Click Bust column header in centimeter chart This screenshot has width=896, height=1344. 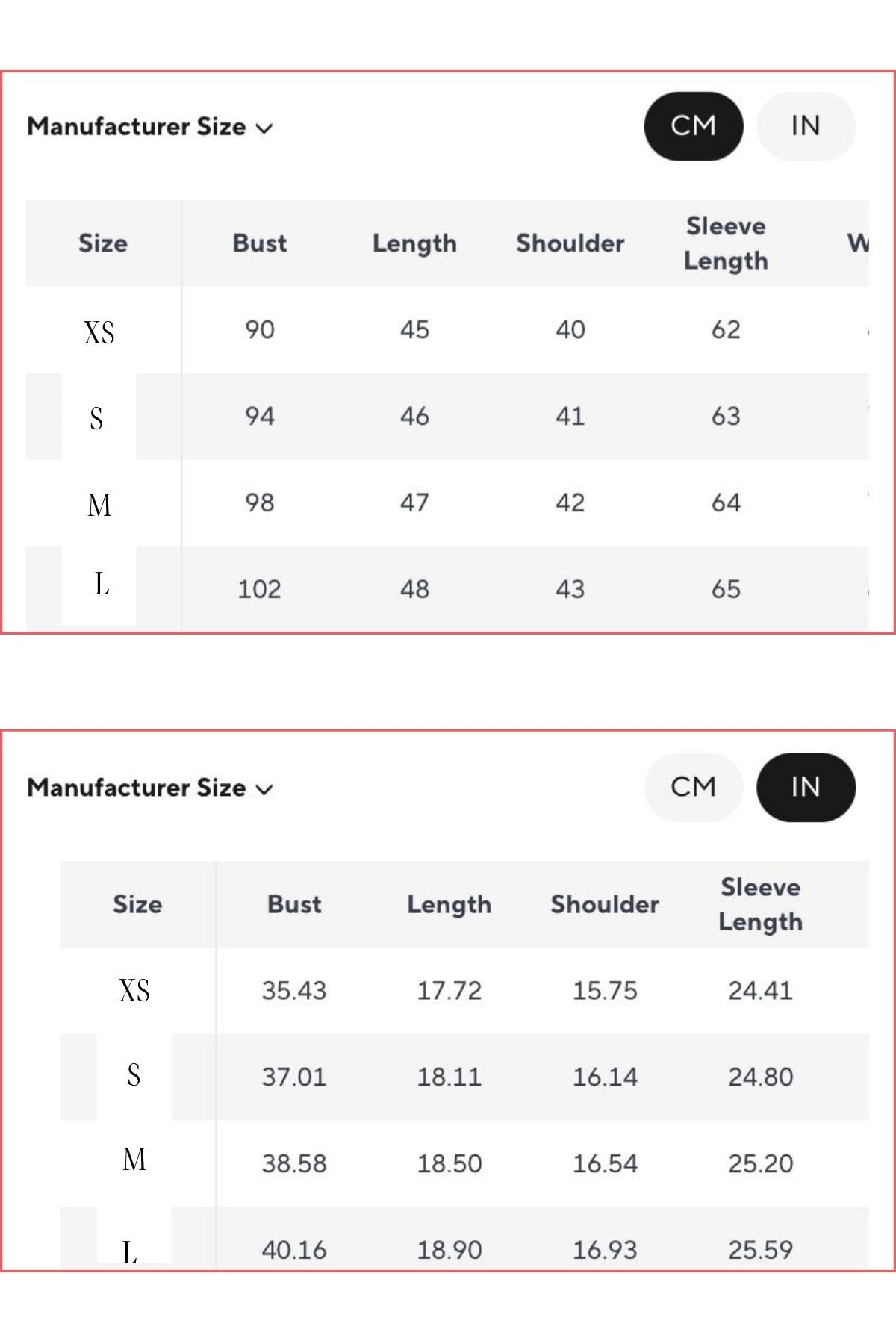tap(259, 243)
